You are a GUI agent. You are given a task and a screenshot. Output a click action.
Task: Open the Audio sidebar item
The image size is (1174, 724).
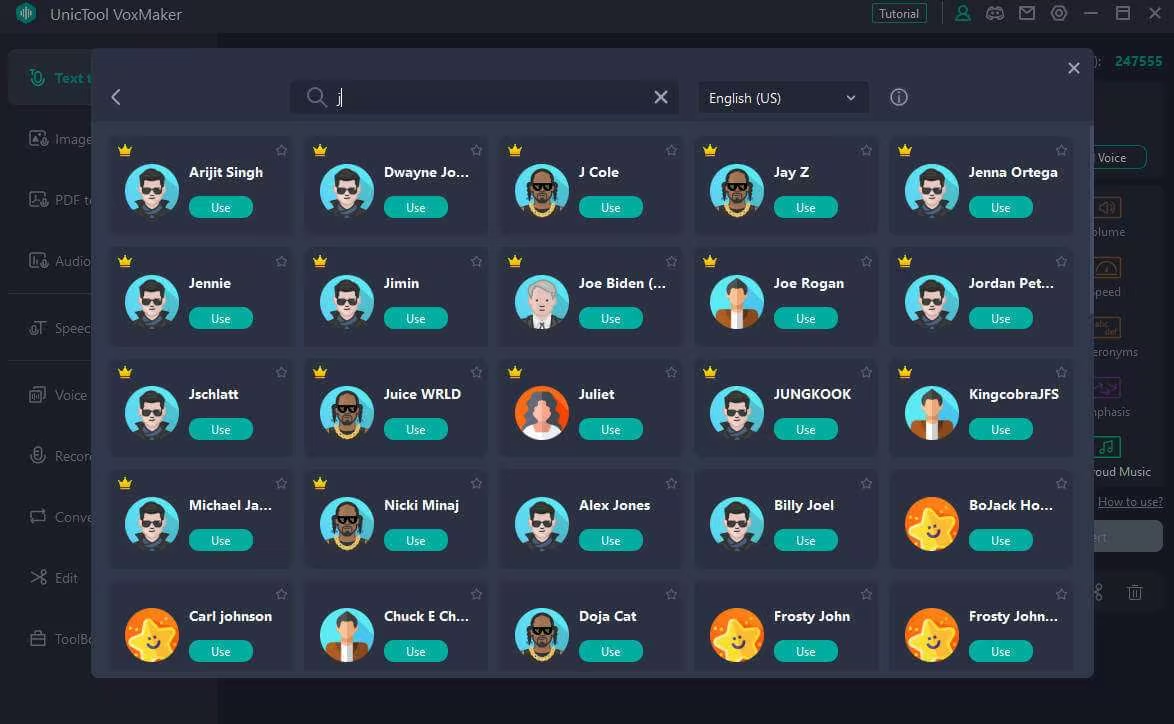pos(60,261)
